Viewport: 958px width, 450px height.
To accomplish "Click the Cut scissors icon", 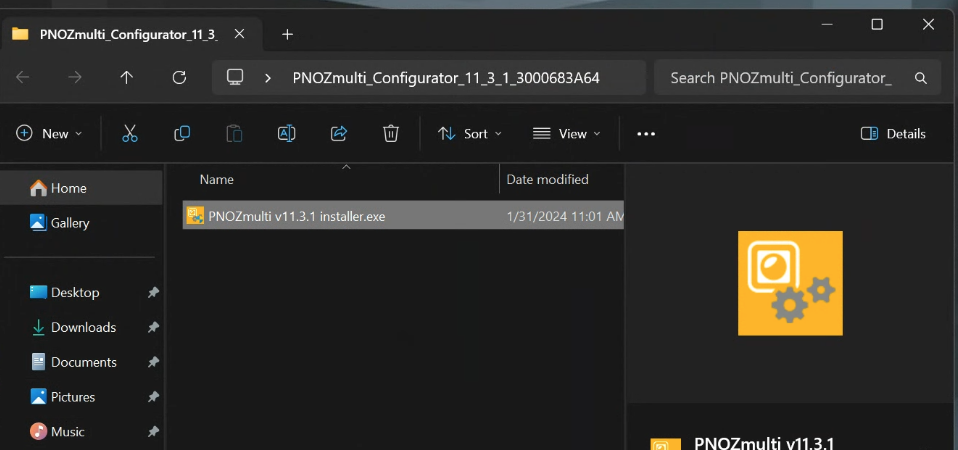I will pos(130,134).
